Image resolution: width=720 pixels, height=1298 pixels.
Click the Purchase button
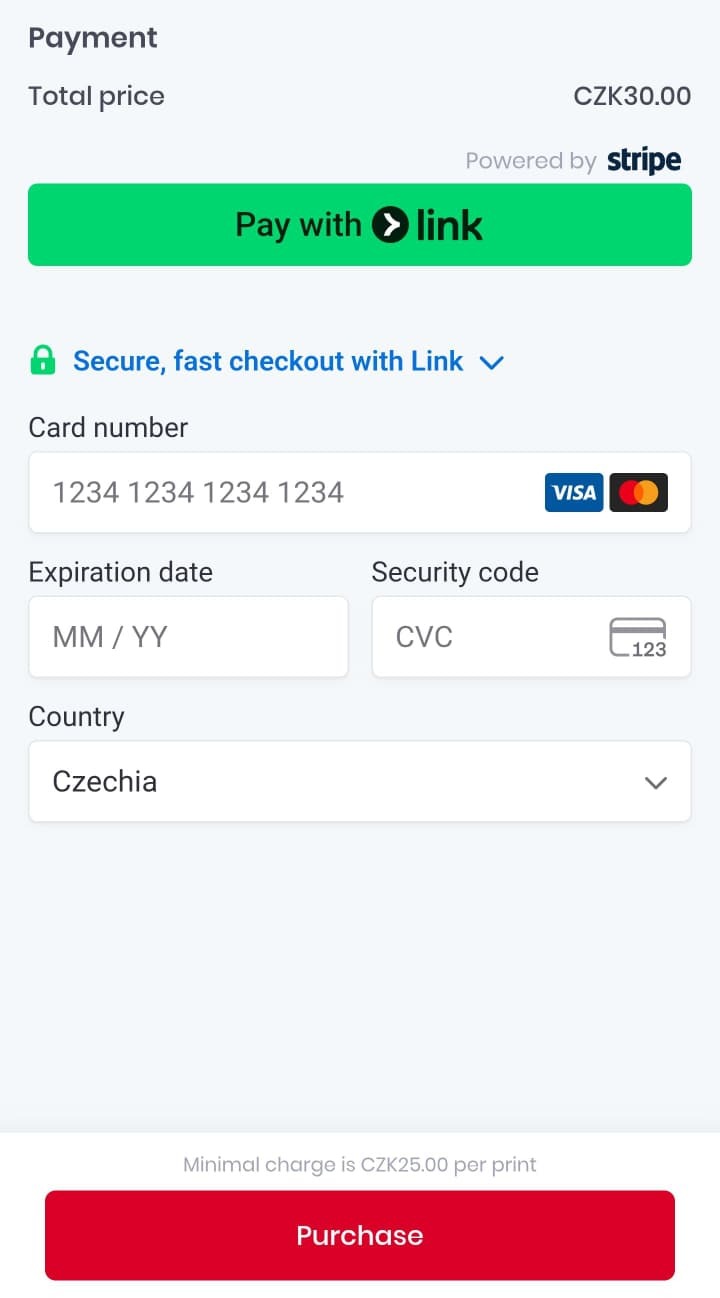tap(360, 1235)
